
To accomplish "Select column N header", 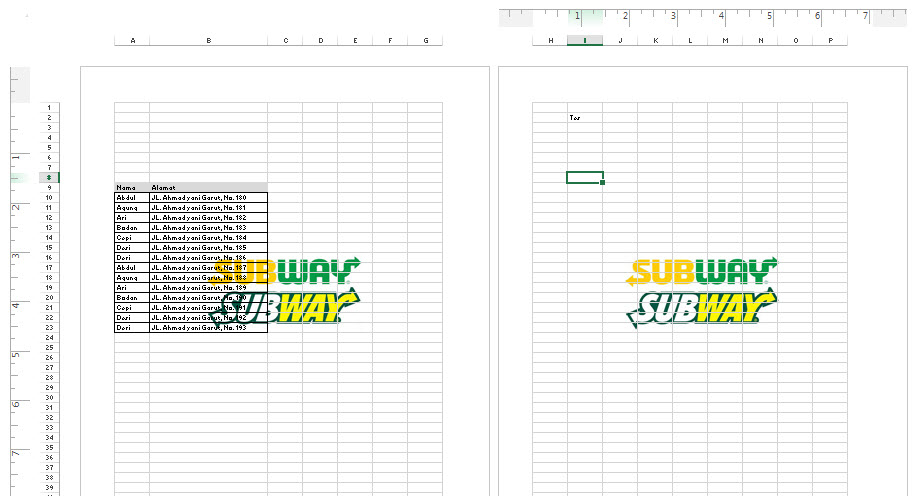I will pos(760,41).
